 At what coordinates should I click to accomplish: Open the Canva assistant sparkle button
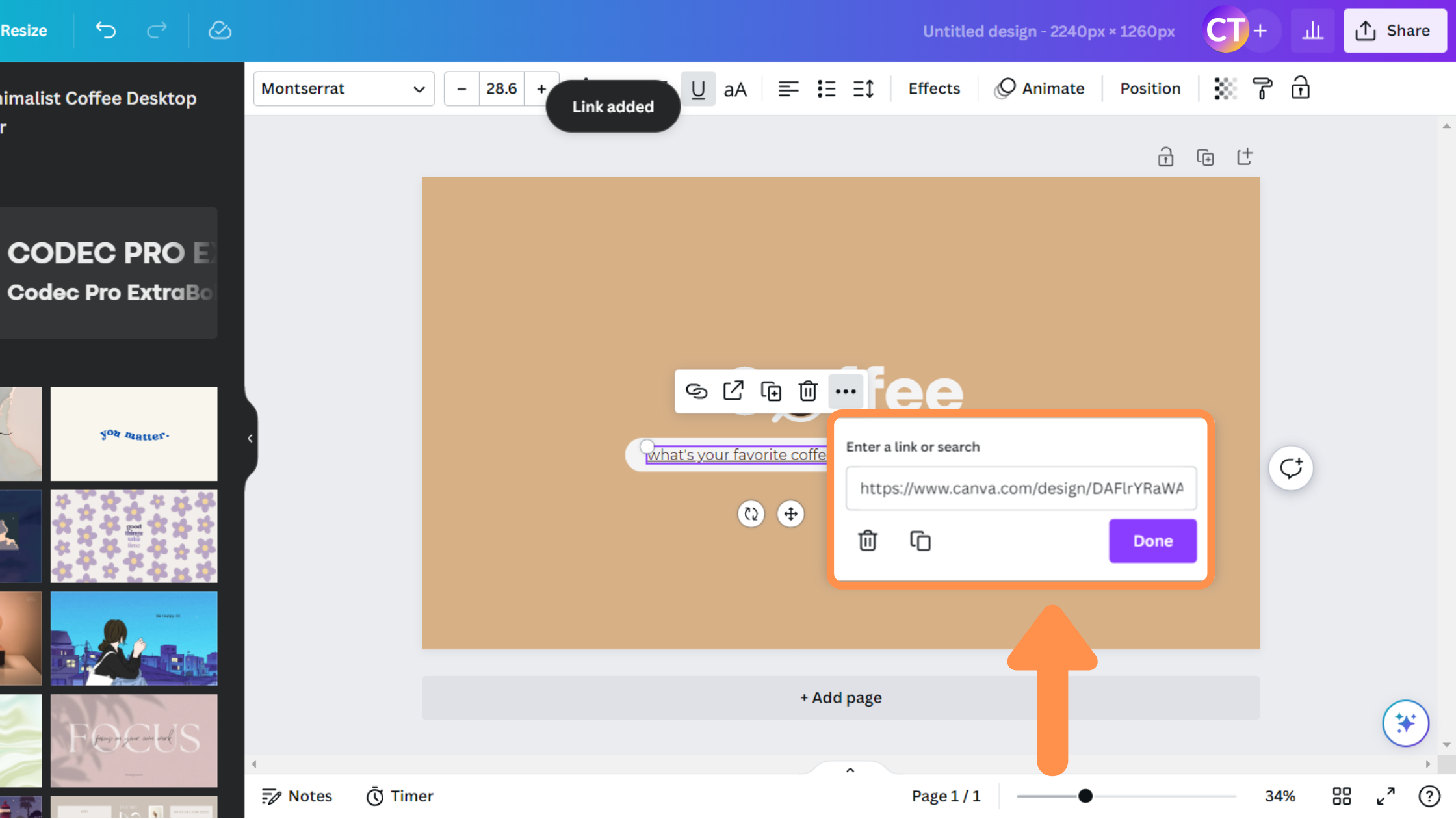coord(1405,723)
